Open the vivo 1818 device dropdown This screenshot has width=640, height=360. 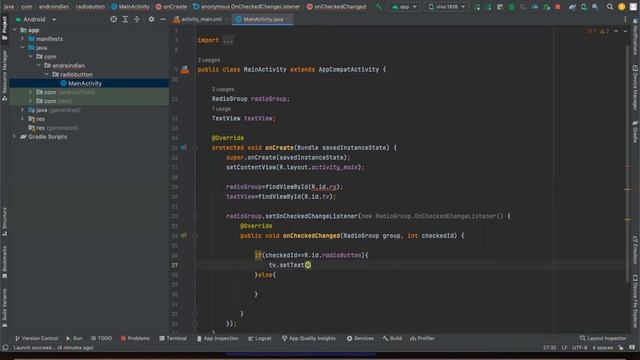coord(447,7)
